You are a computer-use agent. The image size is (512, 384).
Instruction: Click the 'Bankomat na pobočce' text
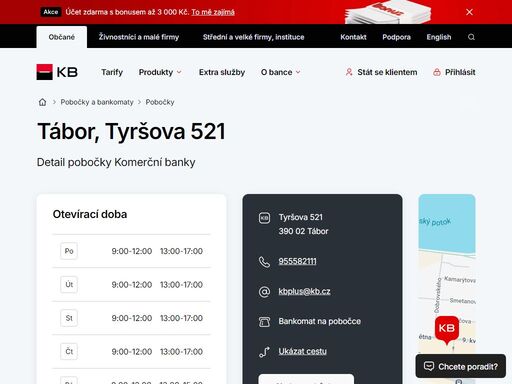click(320, 321)
